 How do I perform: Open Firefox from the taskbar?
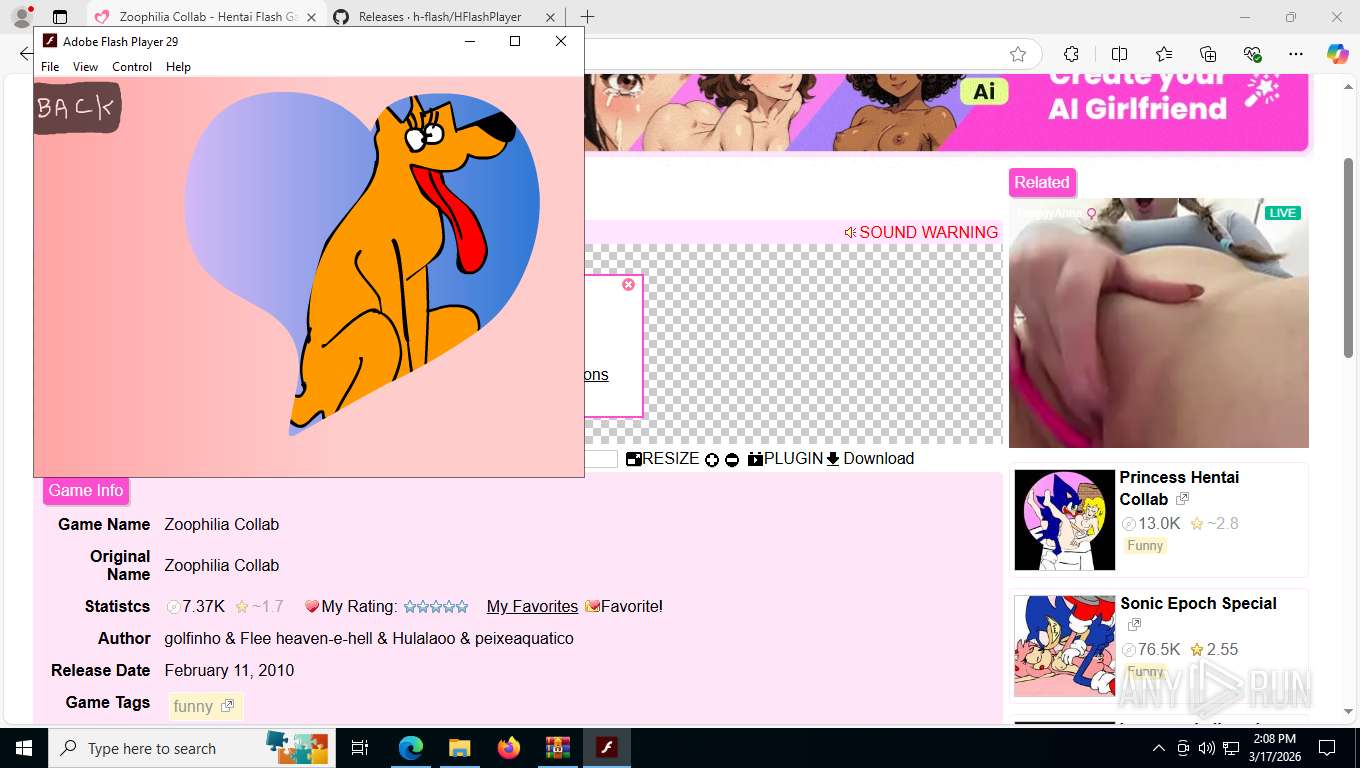[x=509, y=748]
